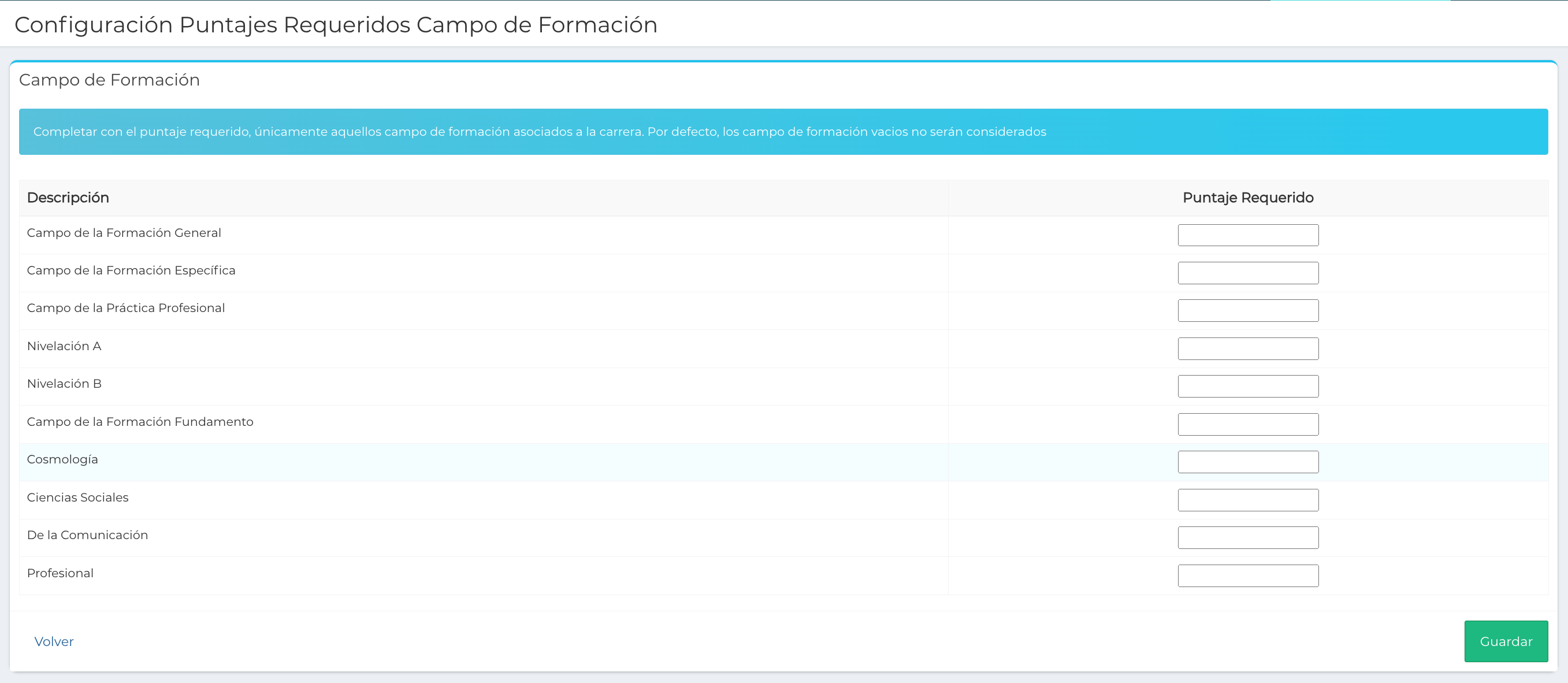Focus the De la Comunicación score input
This screenshot has width=1568, height=683.
pos(1247,537)
